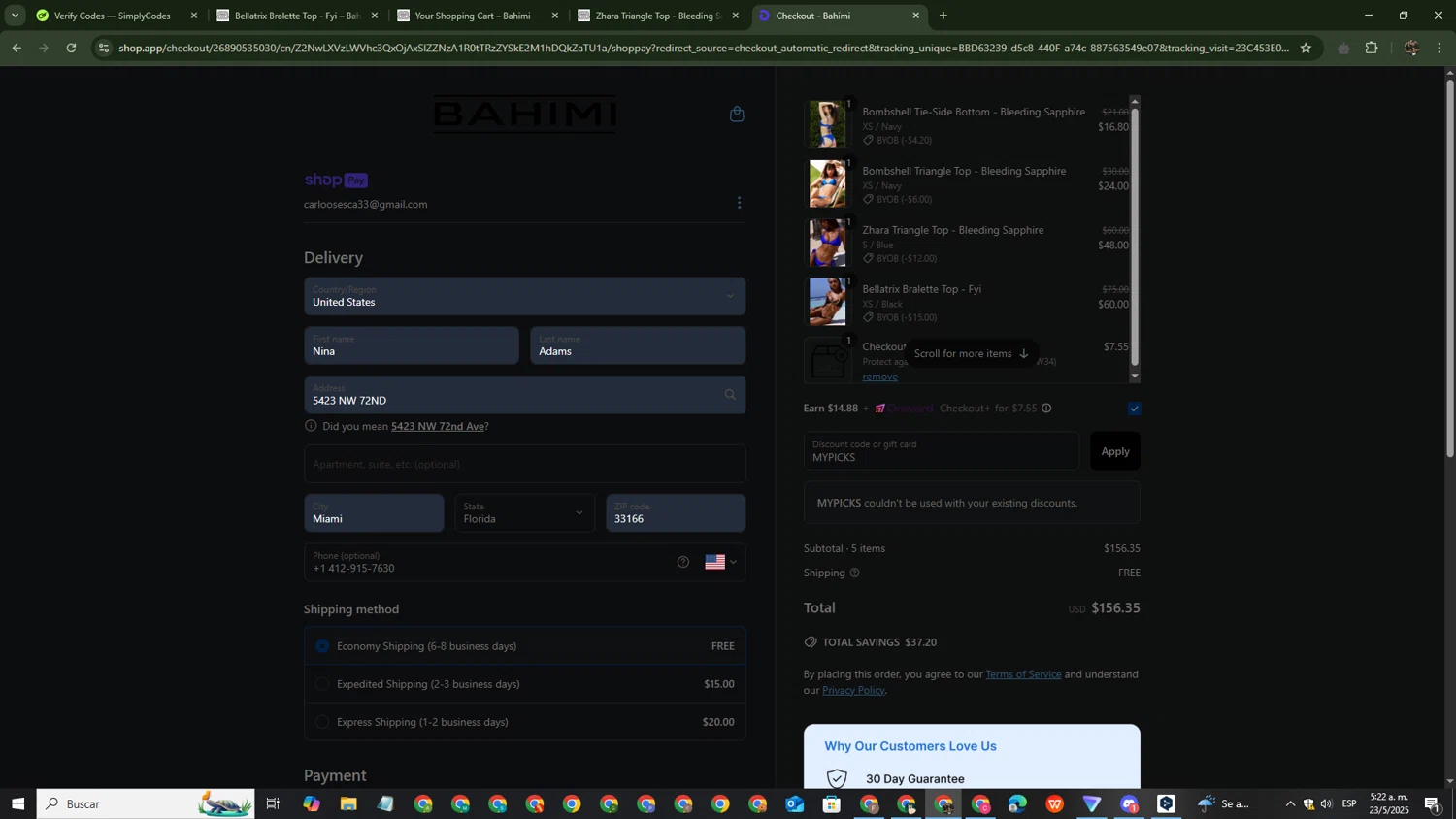The image size is (1456, 819).
Task: Uncheck the Checkout+ protection checkbox
Action: (x=1134, y=409)
